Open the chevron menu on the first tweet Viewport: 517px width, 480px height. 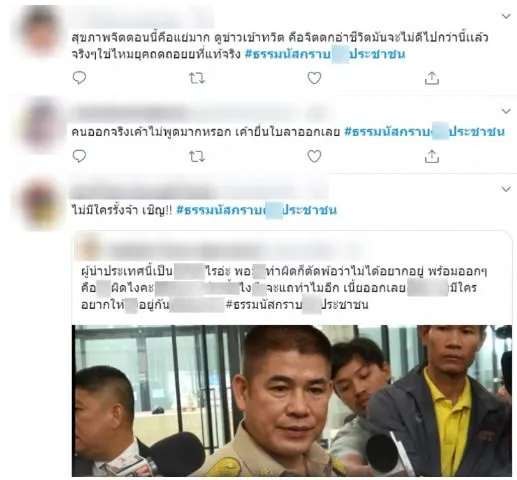[x=506, y=16]
